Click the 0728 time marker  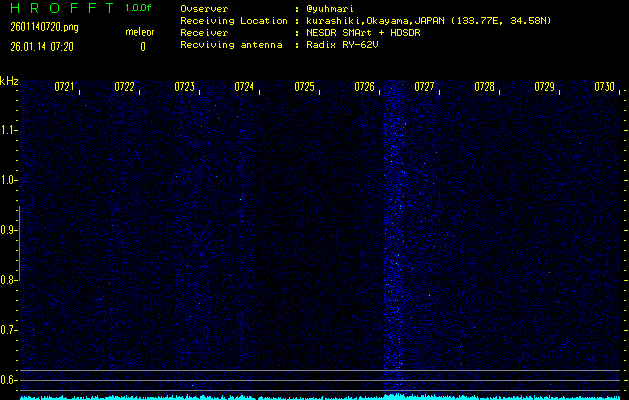[x=484, y=87]
